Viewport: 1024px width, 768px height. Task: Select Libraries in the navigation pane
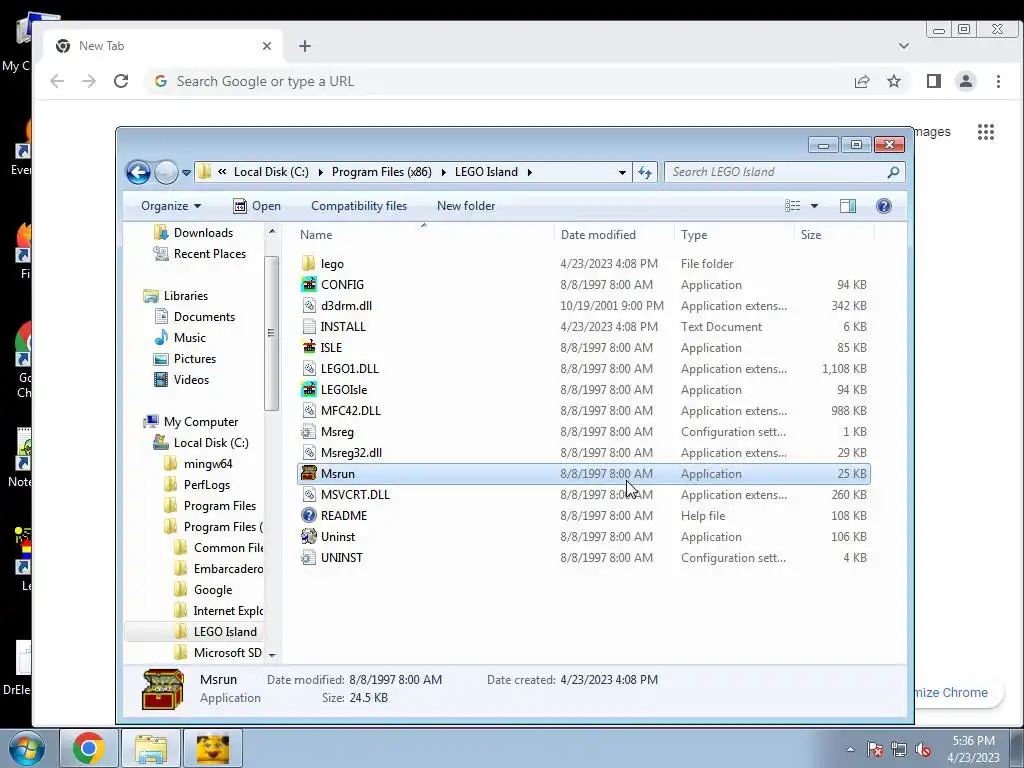(x=185, y=296)
